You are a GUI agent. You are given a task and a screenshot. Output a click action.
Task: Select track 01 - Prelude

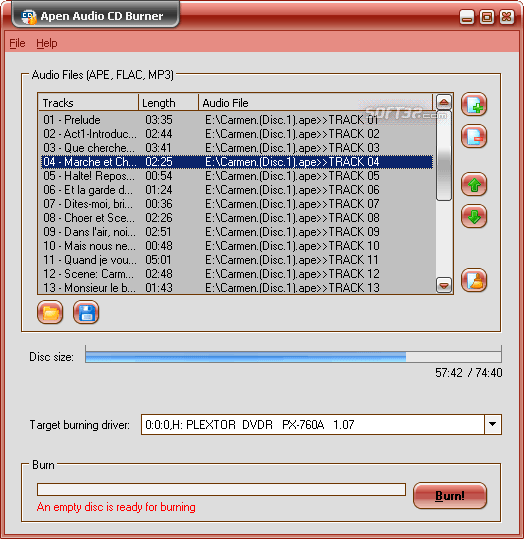click(x=237, y=120)
